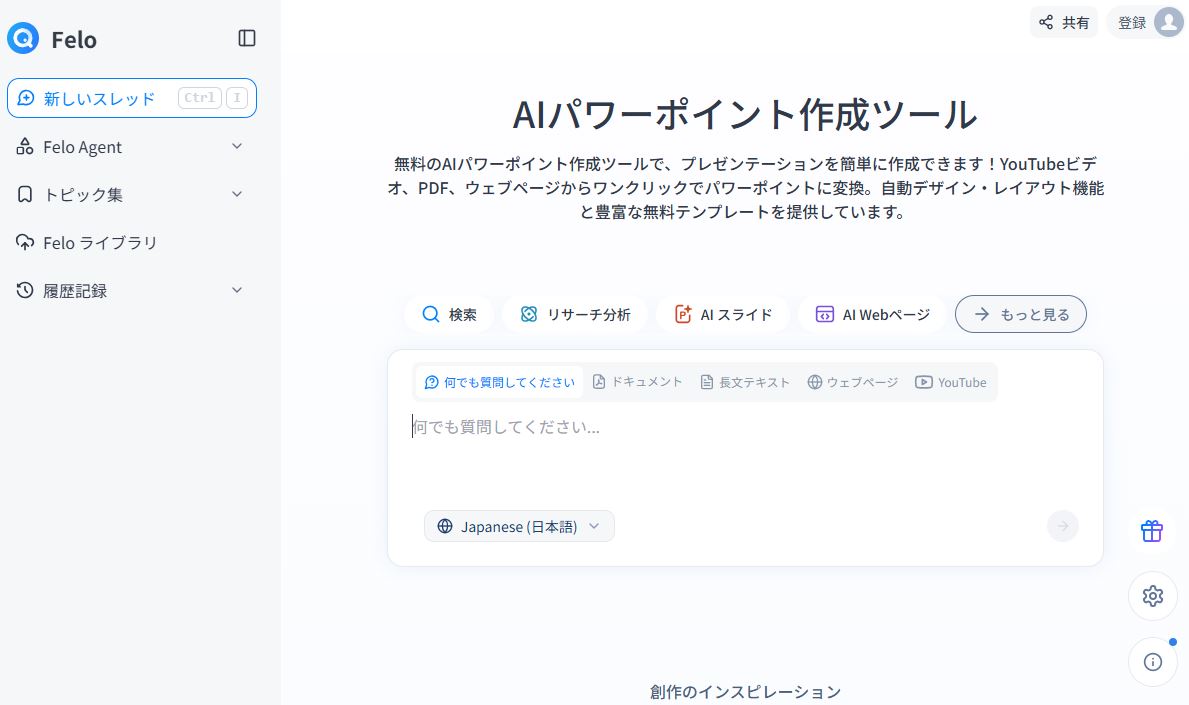Select the 検索 search mode
This screenshot has height=705, width=1189.
(x=449, y=314)
